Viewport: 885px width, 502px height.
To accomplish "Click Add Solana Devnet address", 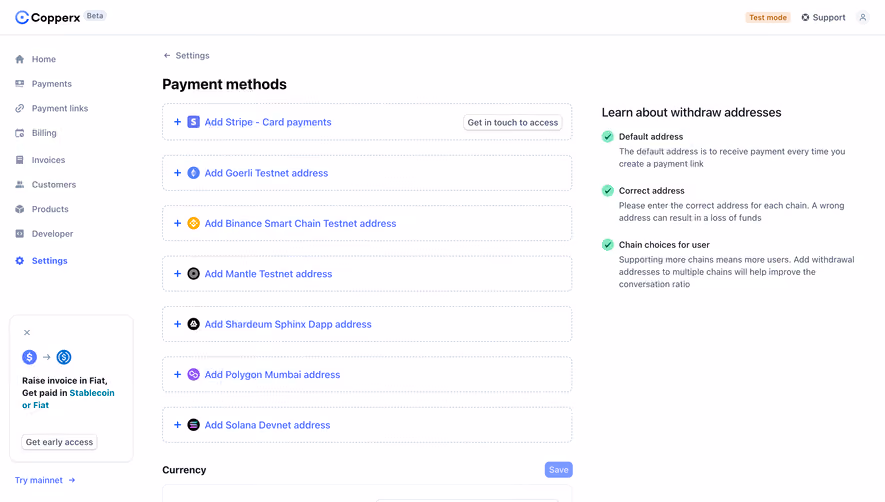I will coord(268,425).
